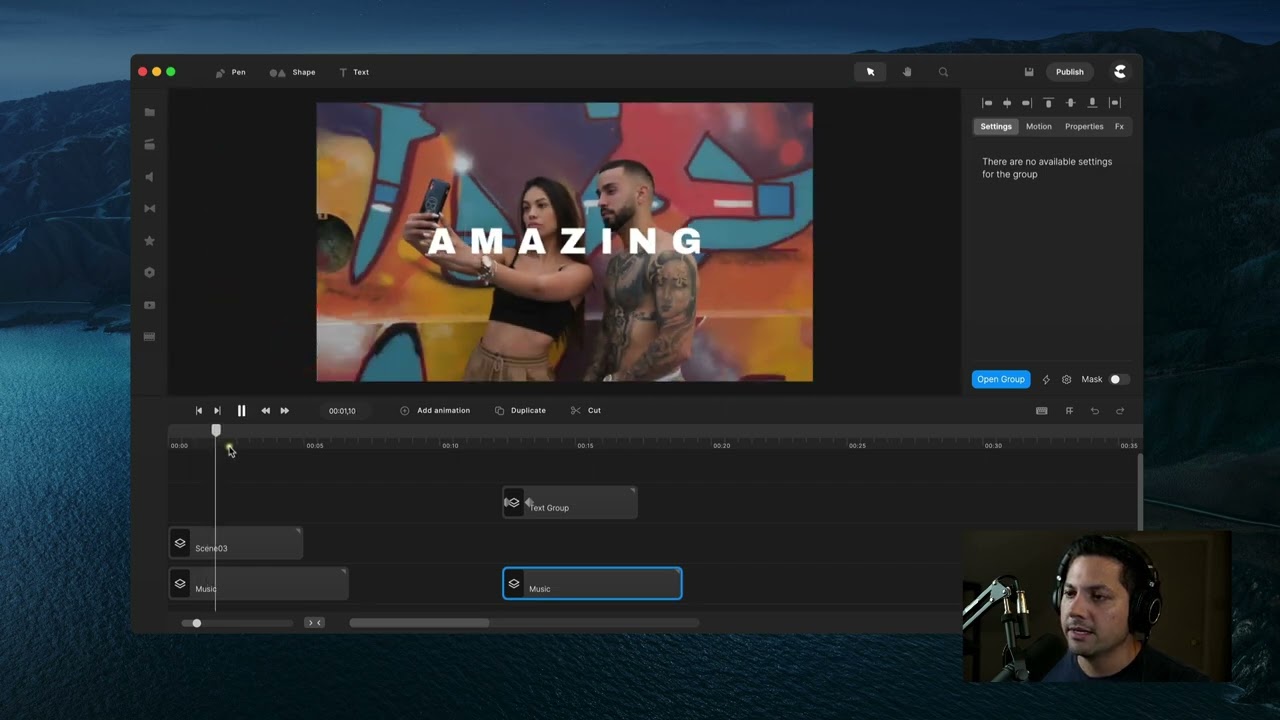Select the Text Group clip on timeline
1280x720 pixels.
pyautogui.click(x=570, y=503)
